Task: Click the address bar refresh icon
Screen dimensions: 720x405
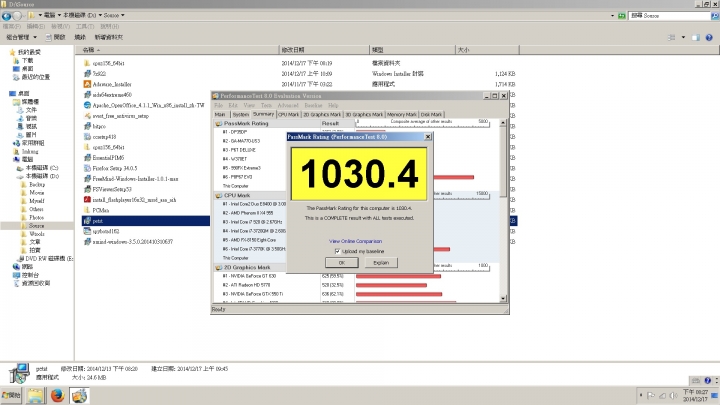Action: pyautogui.click(x=622, y=16)
